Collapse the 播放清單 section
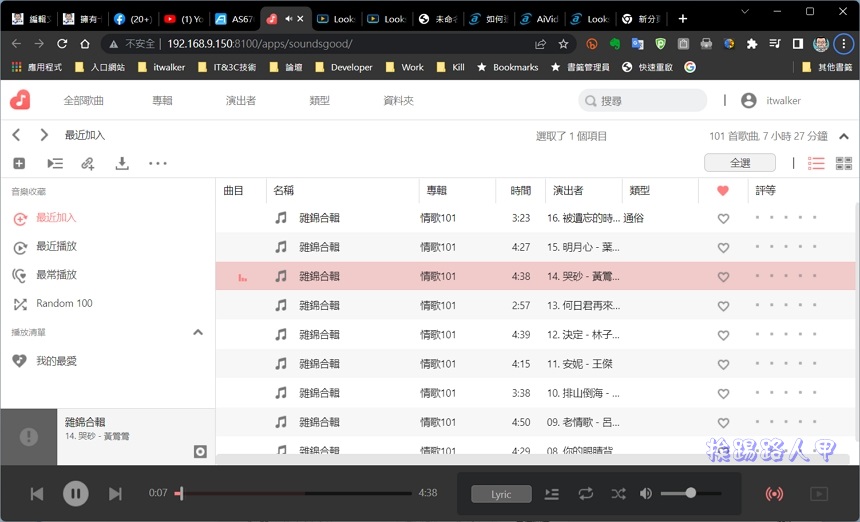Screen dimensions: 860x522 (198, 332)
